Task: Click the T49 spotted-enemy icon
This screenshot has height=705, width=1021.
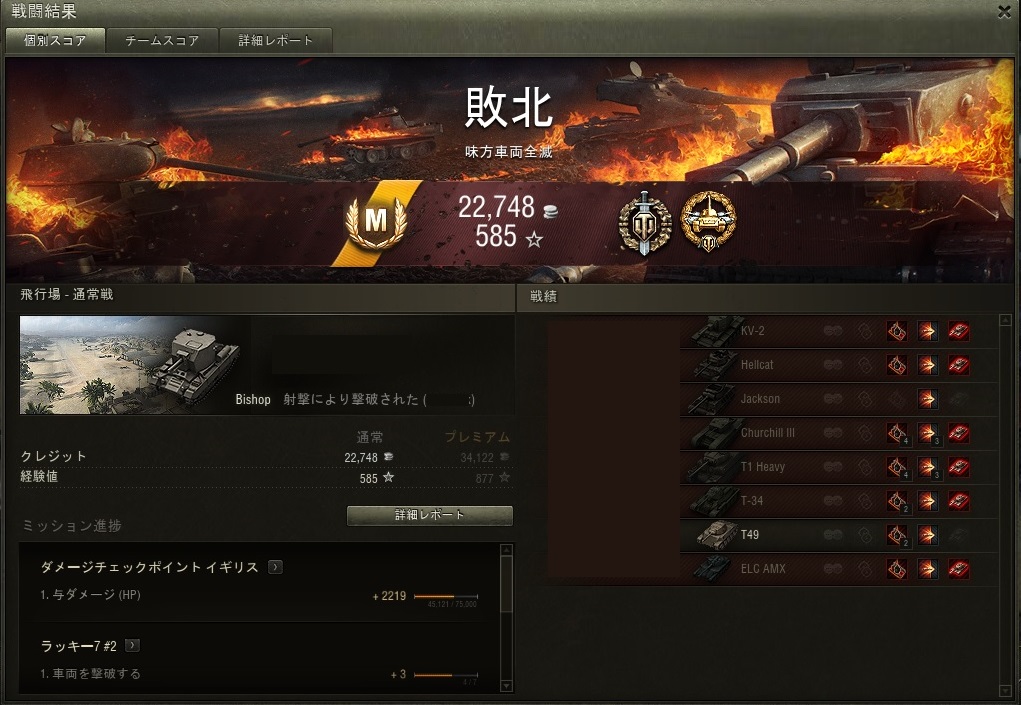Action: [x=833, y=535]
